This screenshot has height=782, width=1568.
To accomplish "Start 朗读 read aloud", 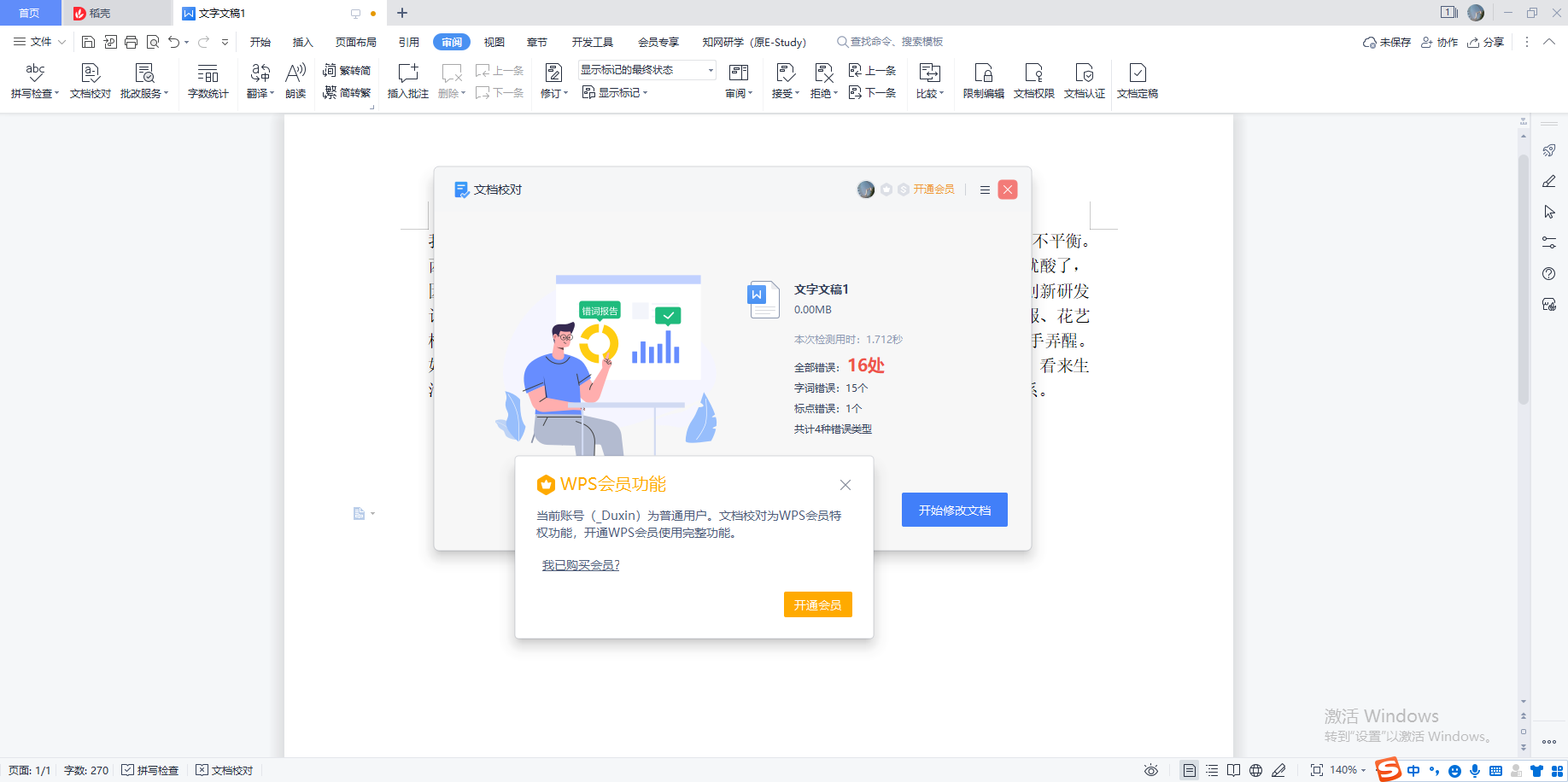I will pyautogui.click(x=295, y=81).
